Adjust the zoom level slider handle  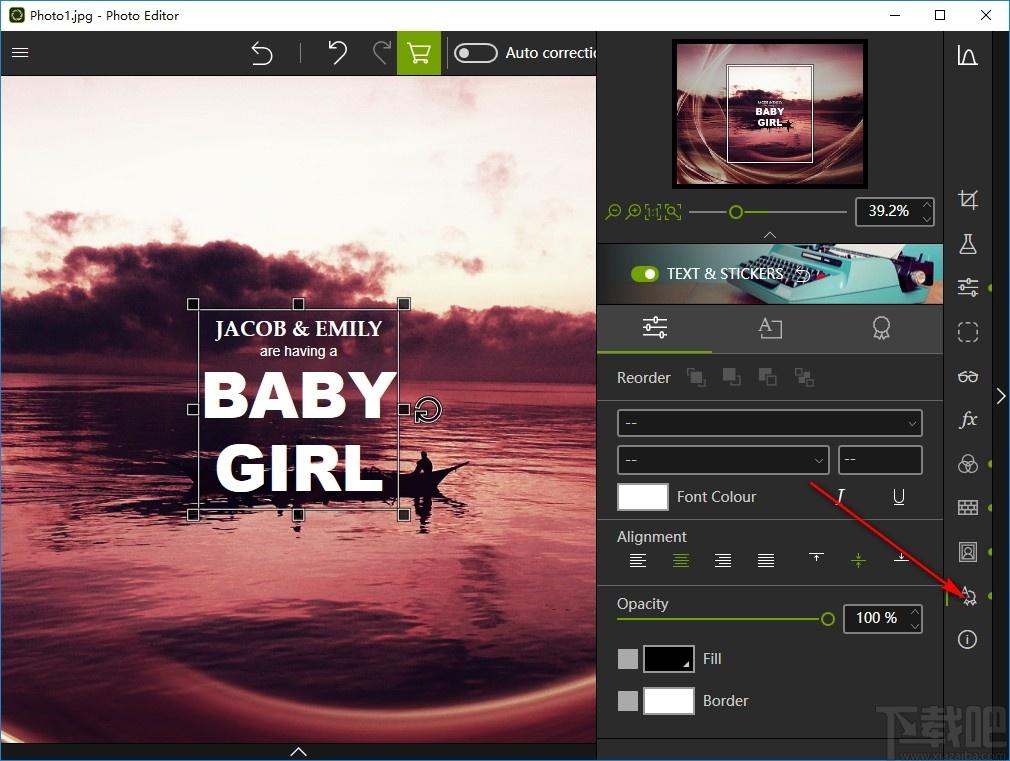[736, 212]
